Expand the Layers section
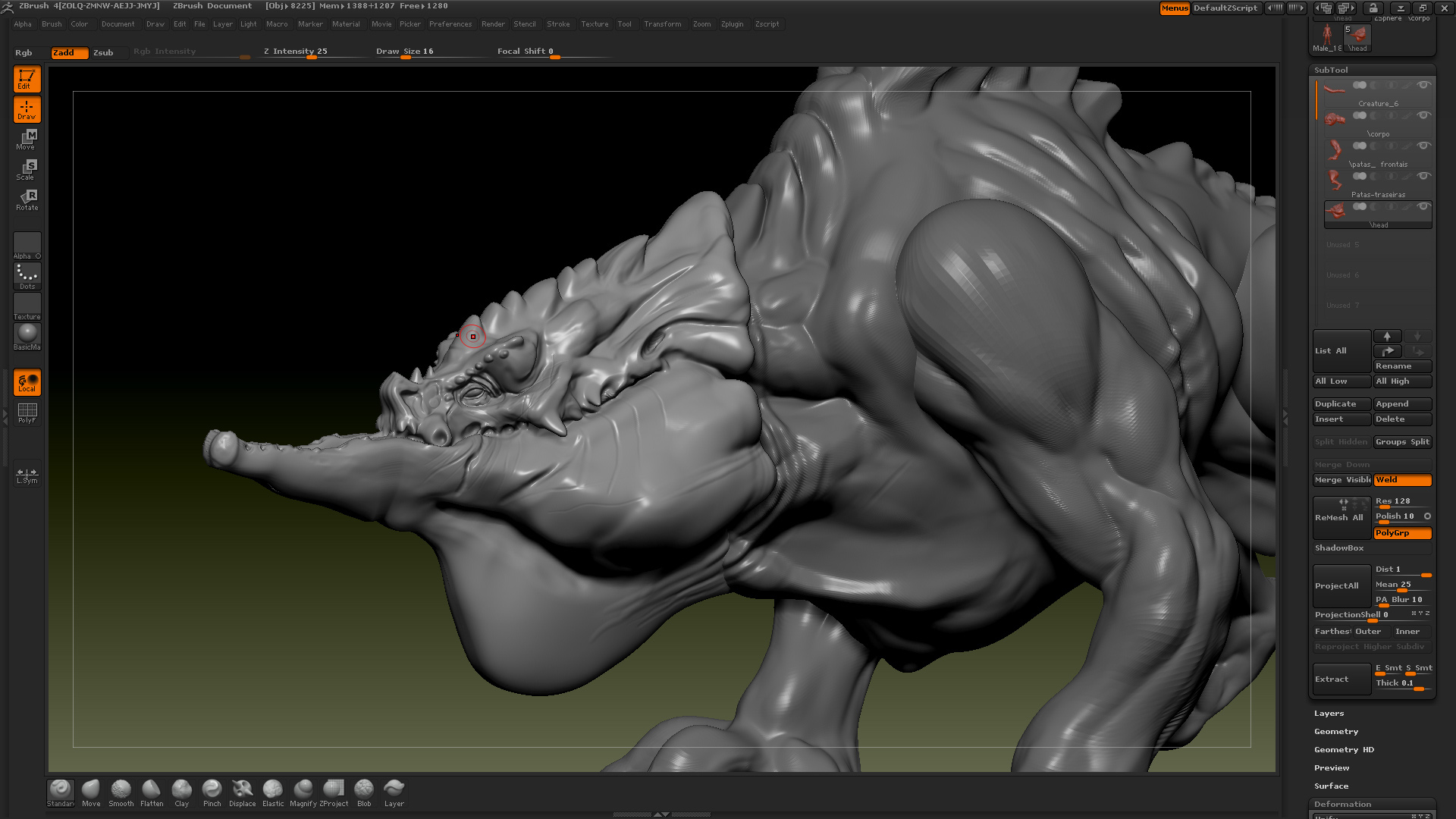1456x819 pixels. (x=1329, y=714)
